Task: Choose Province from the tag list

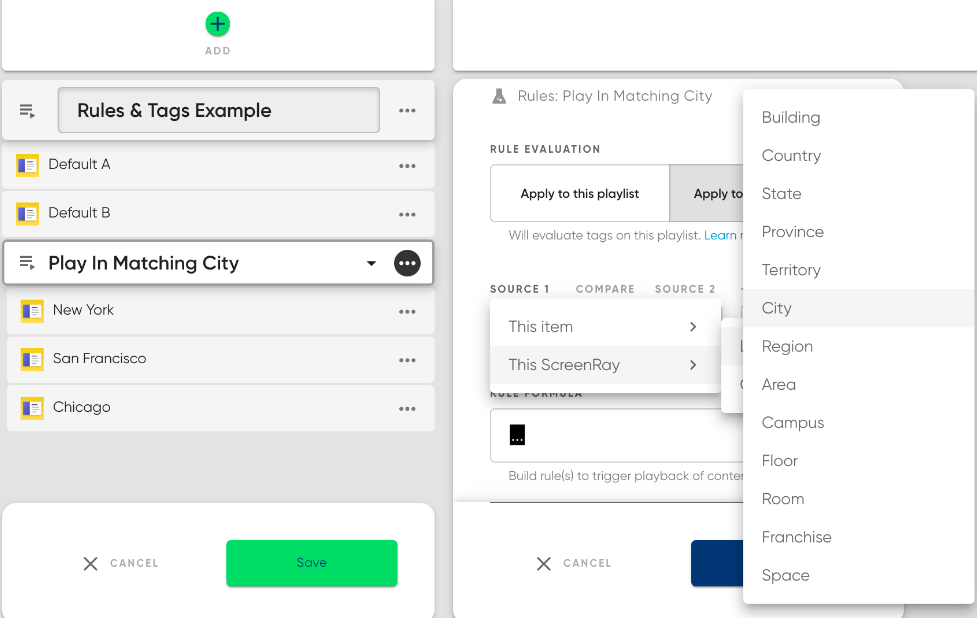Action: [x=859, y=231]
